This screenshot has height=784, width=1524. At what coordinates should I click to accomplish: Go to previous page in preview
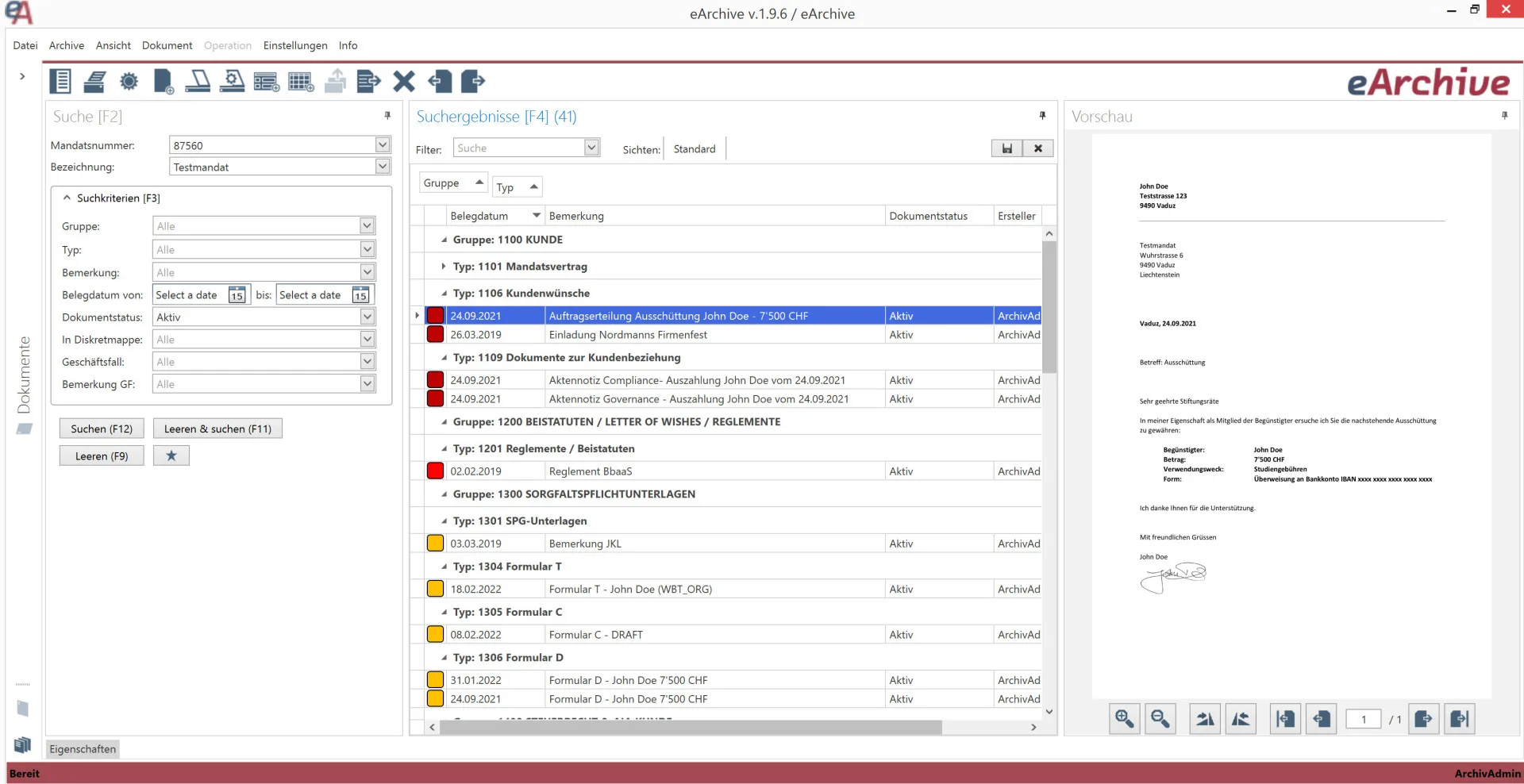pyautogui.click(x=1322, y=719)
